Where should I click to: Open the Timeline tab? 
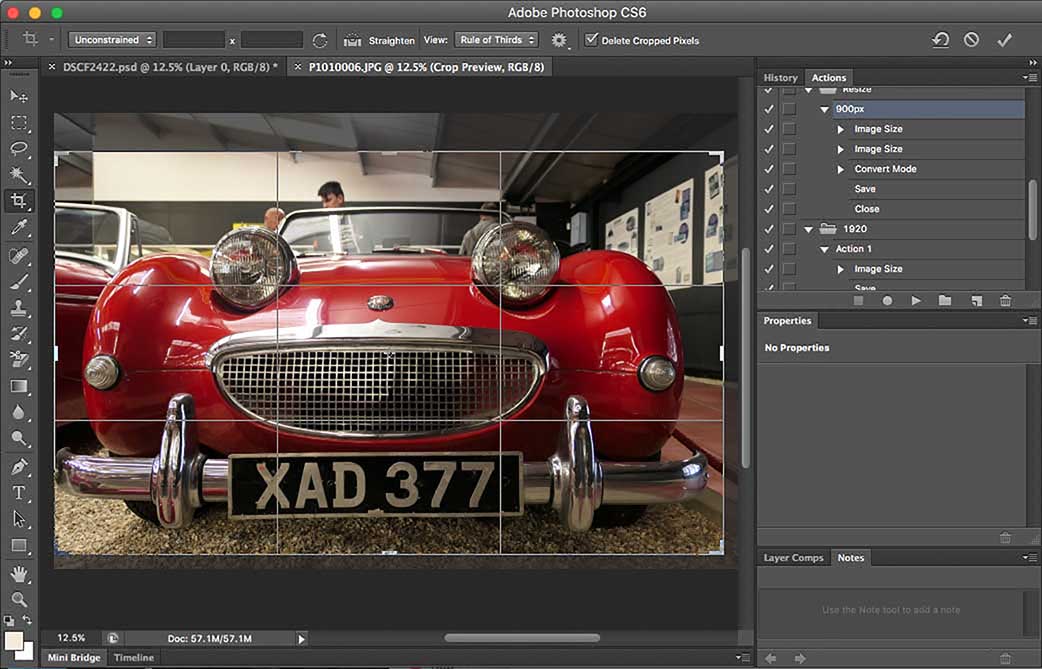134,658
